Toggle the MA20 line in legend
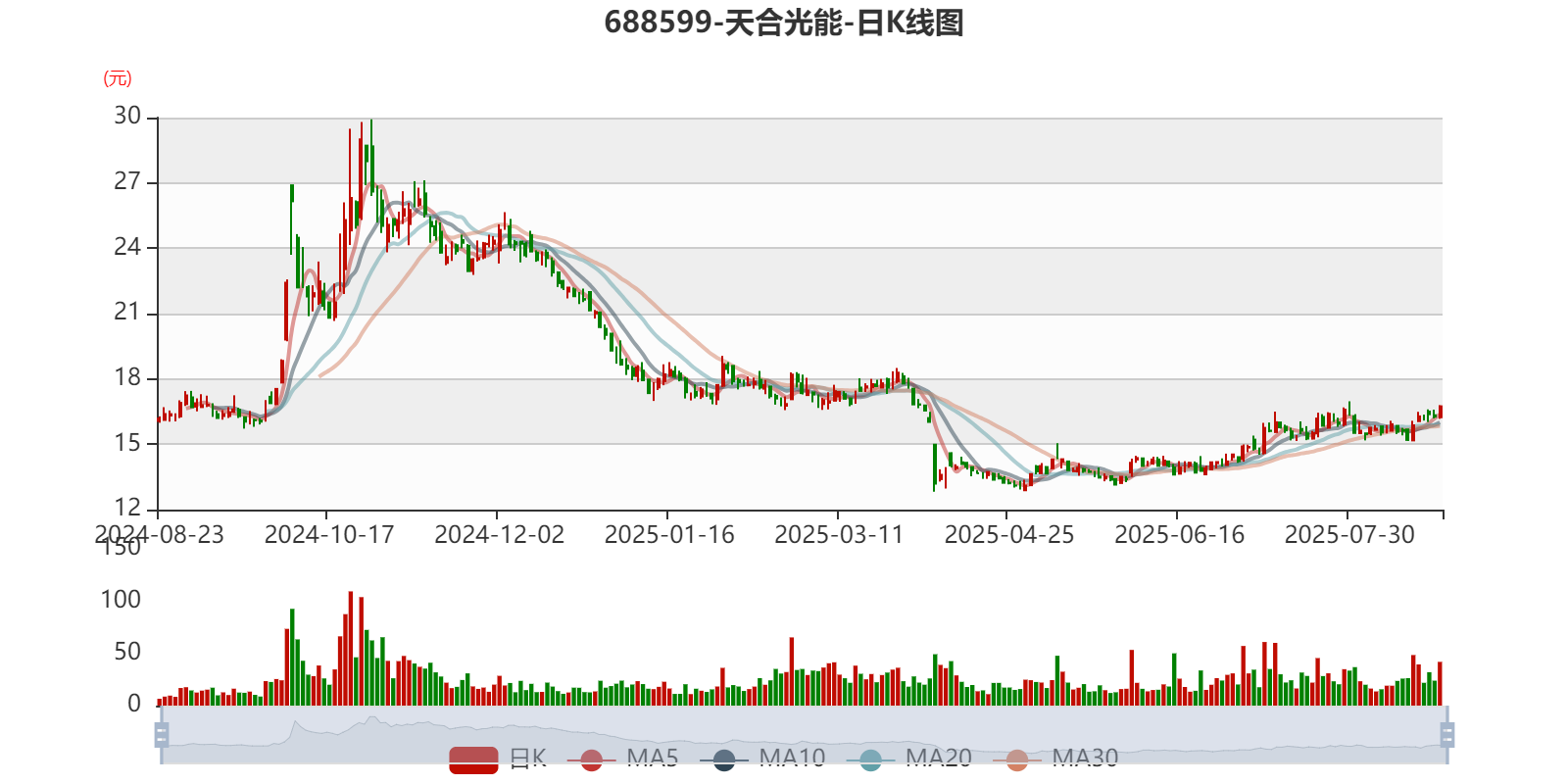This screenshot has width=1568, height=784. coord(908,759)
